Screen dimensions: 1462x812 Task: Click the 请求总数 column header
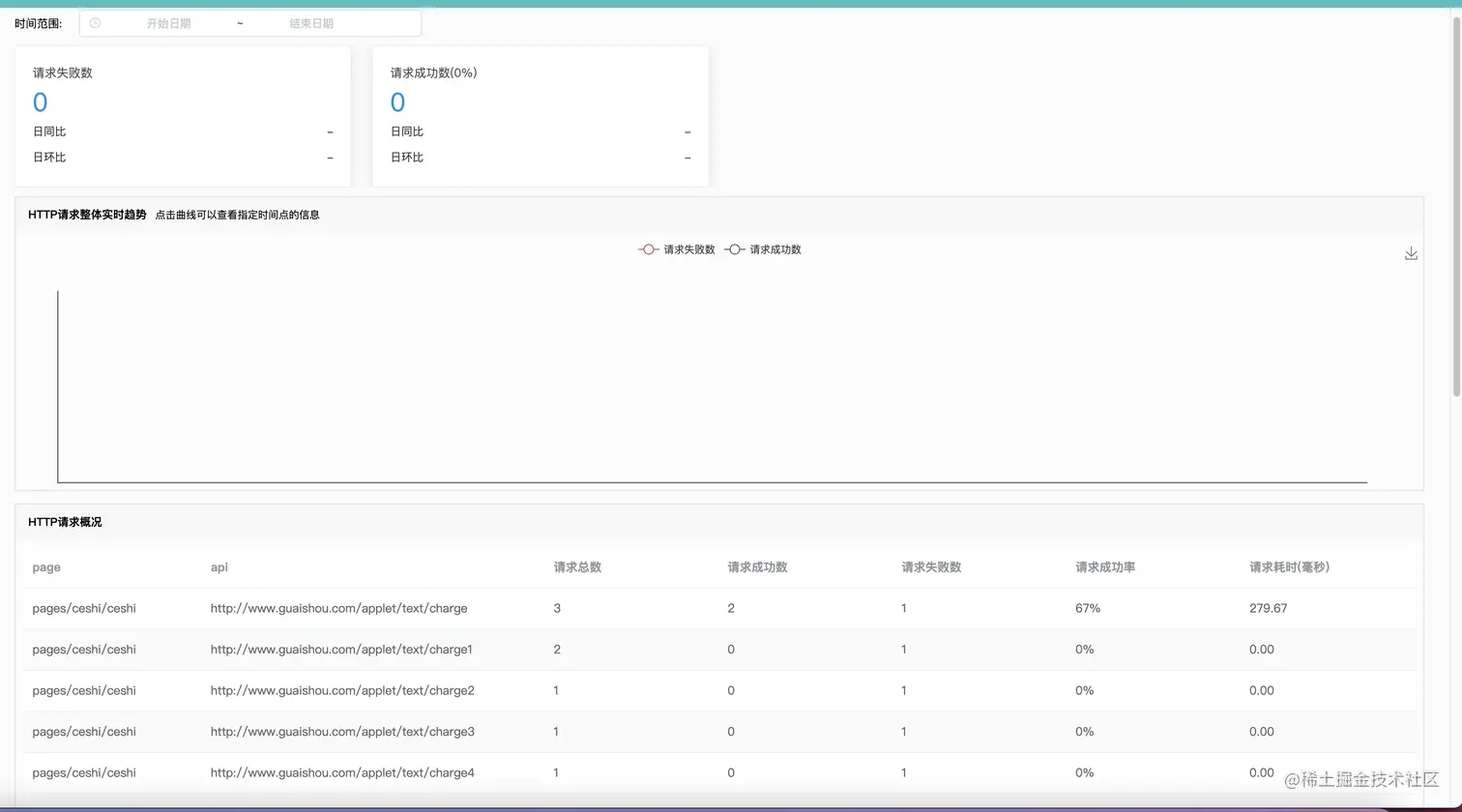pyautogui.click(x=577, y=567)
